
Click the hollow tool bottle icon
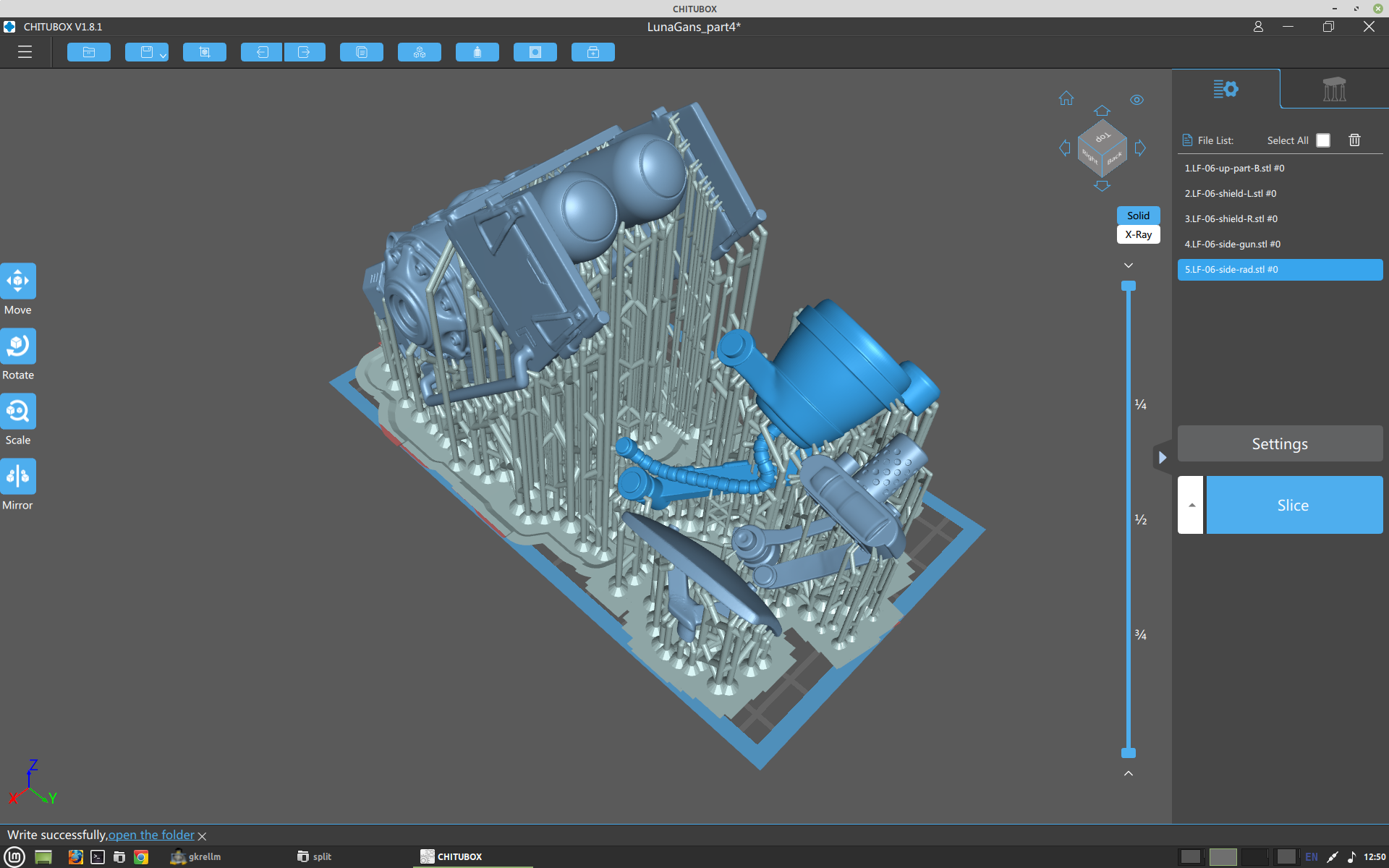(477, 52)
